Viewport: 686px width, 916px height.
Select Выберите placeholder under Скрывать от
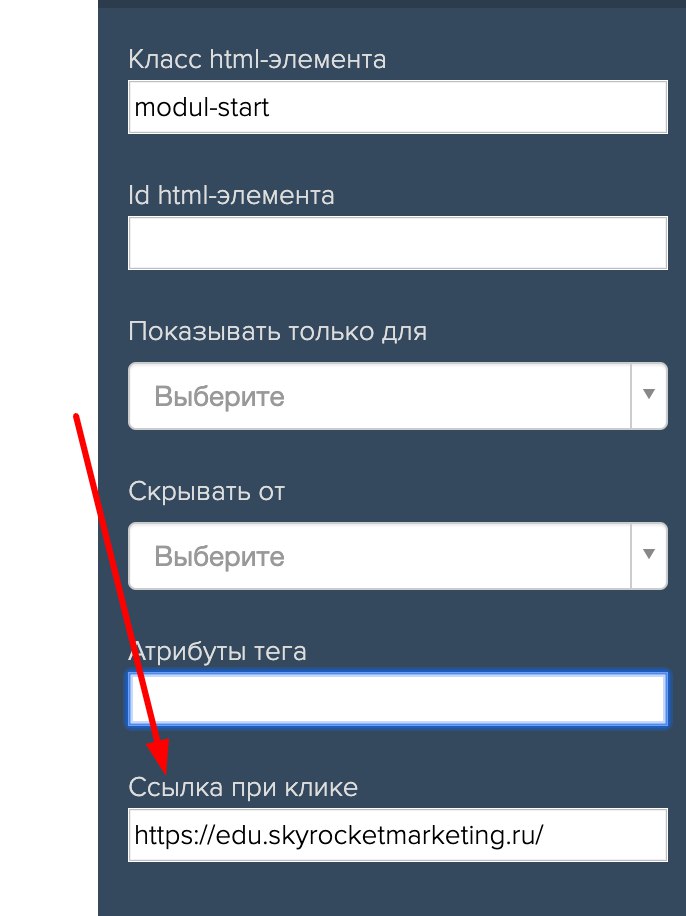click(x=219, y=556)
